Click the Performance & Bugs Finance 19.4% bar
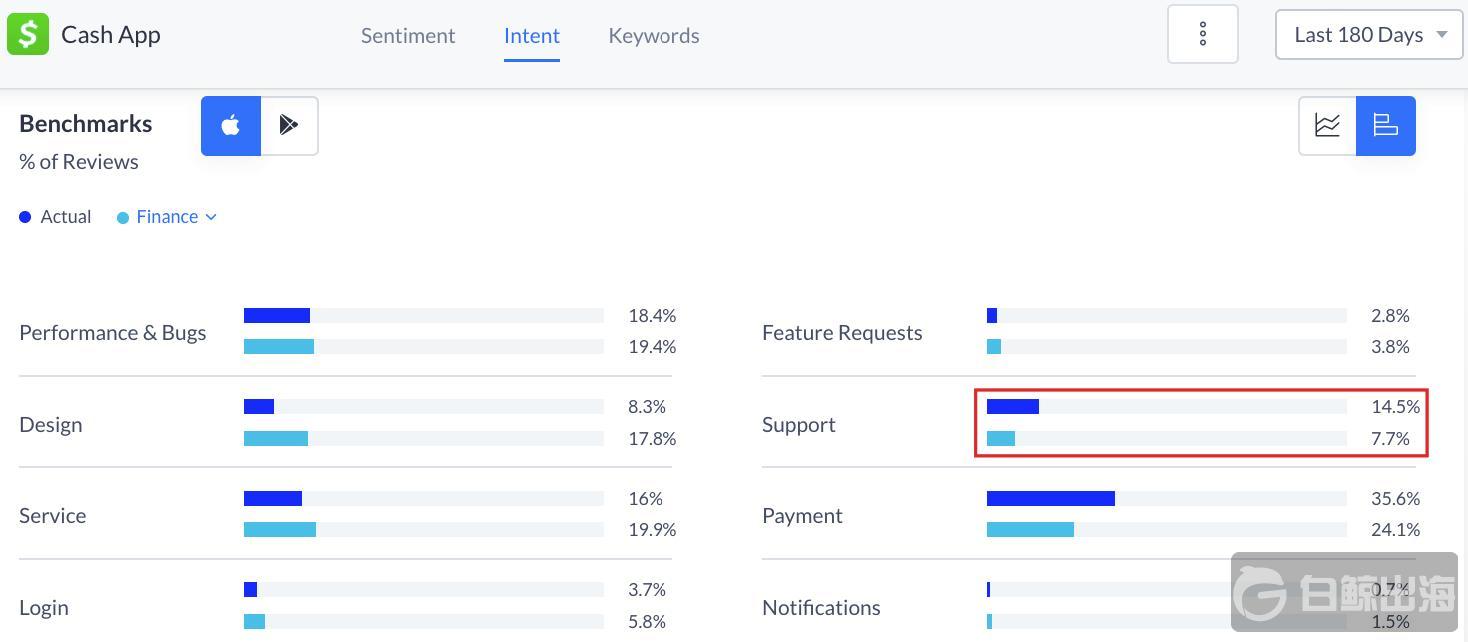The image size is (1468, 642). coord(279,347)
